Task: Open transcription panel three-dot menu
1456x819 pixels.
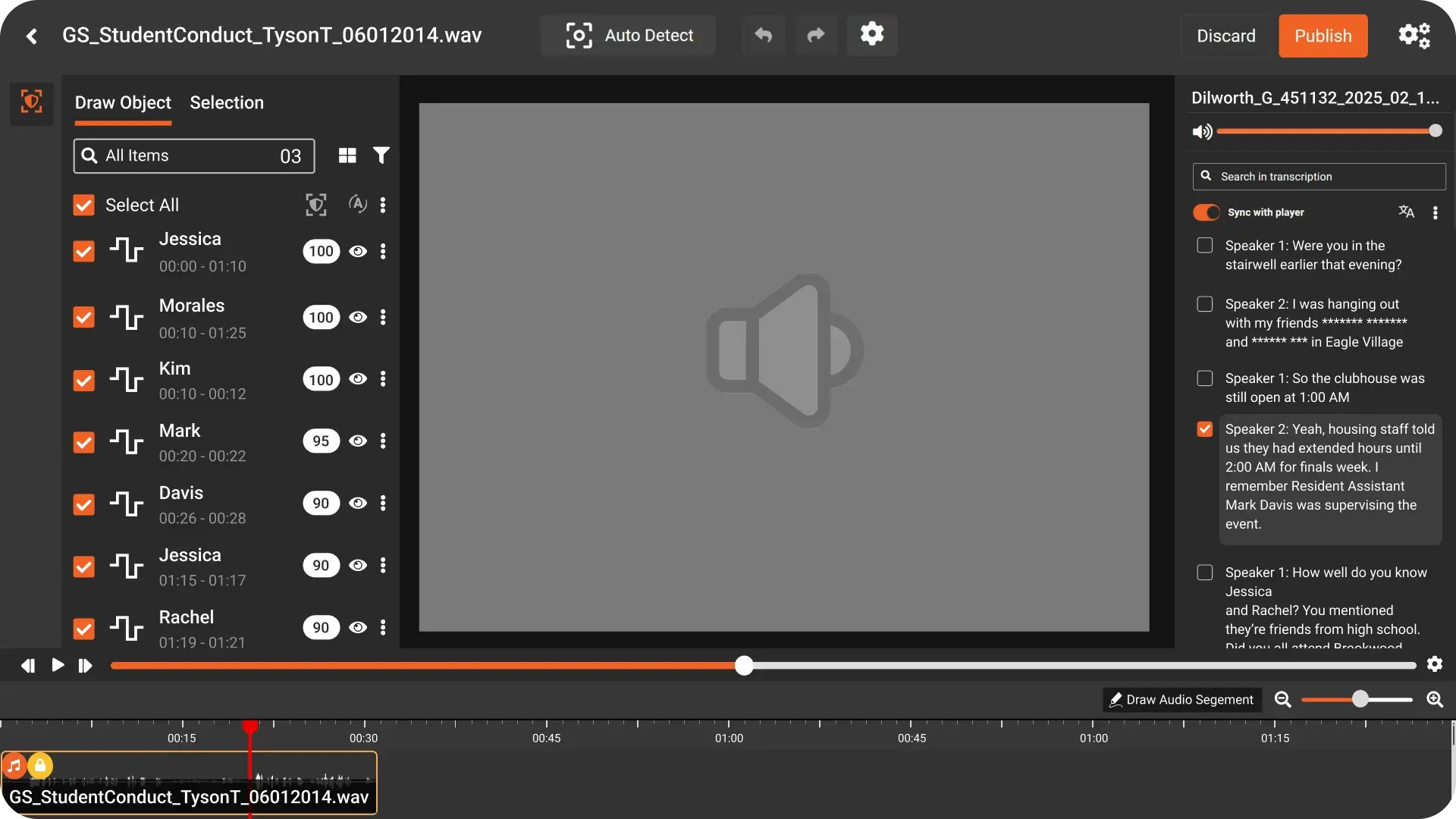Action: [x=1435, y=212]
